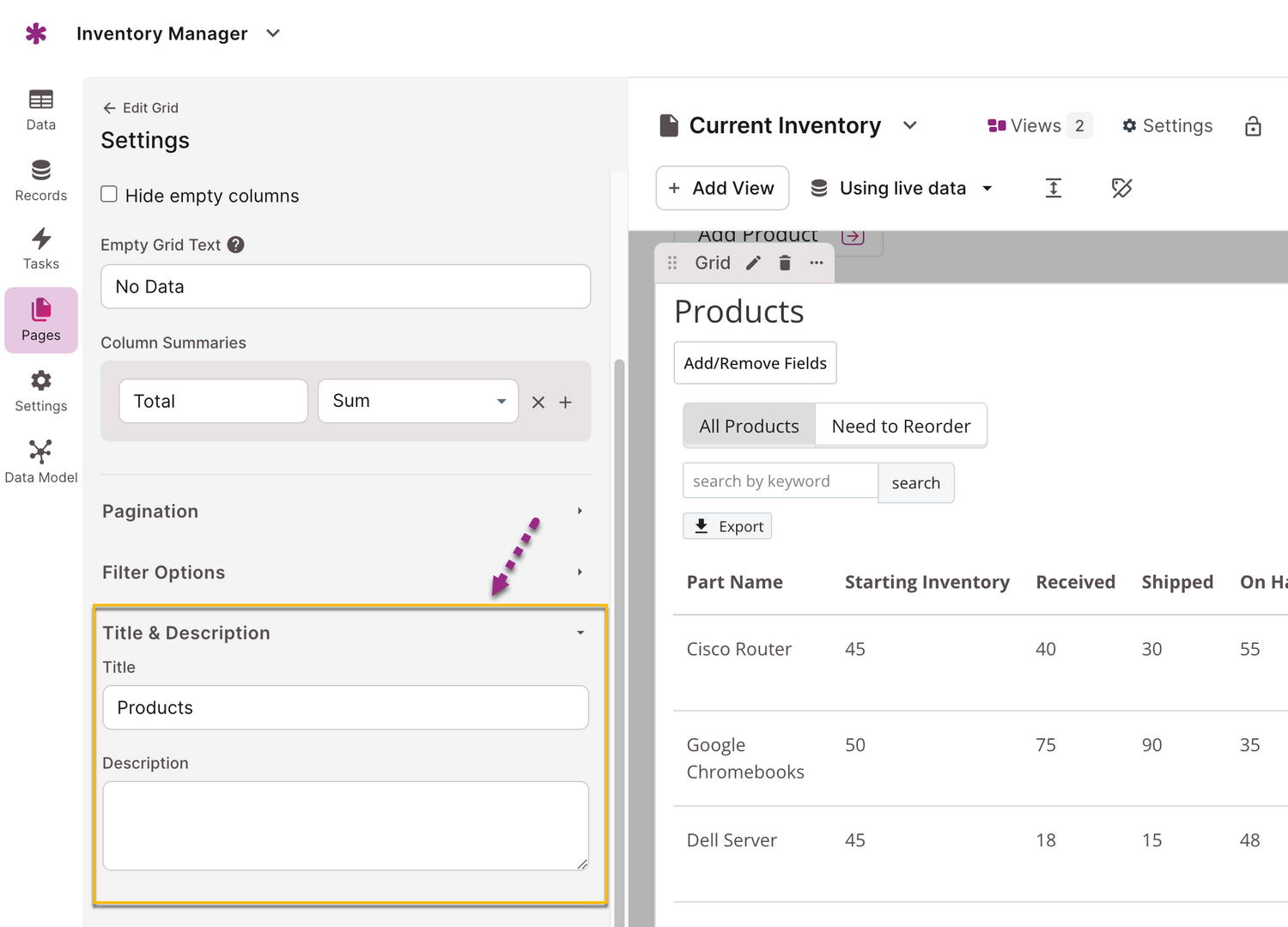Screen dimensions: 1288x927
Task: Open Tasks from the left sidebar
Action: [x=40, y=249]
